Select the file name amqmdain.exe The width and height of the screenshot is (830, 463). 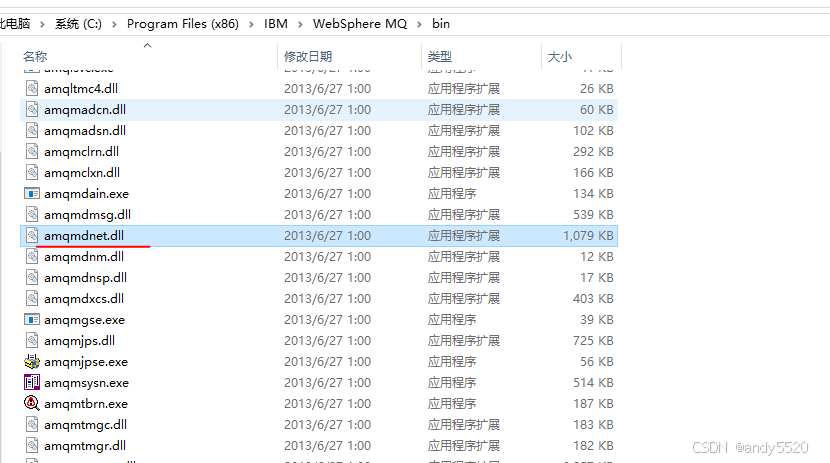[86, 194]
